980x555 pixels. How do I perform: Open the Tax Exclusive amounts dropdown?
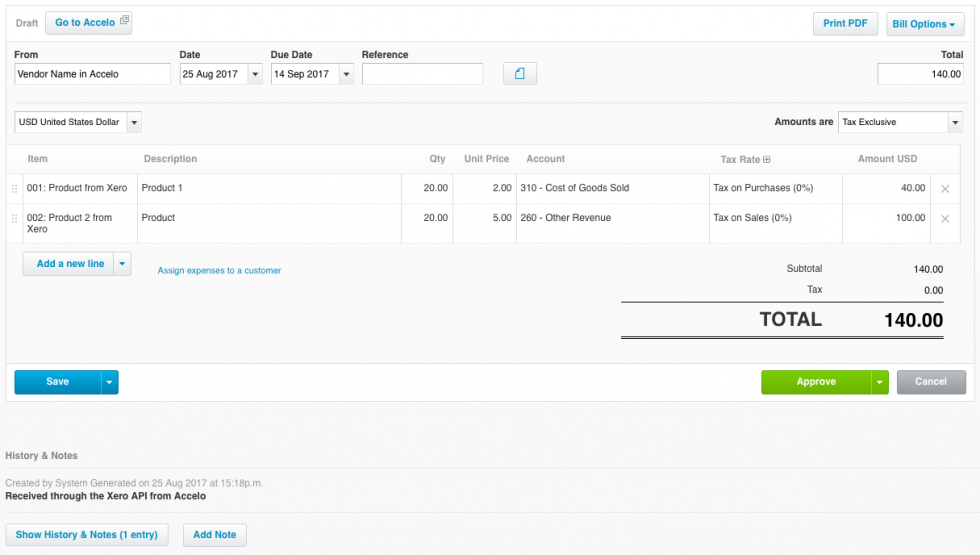tap(954, 122)
